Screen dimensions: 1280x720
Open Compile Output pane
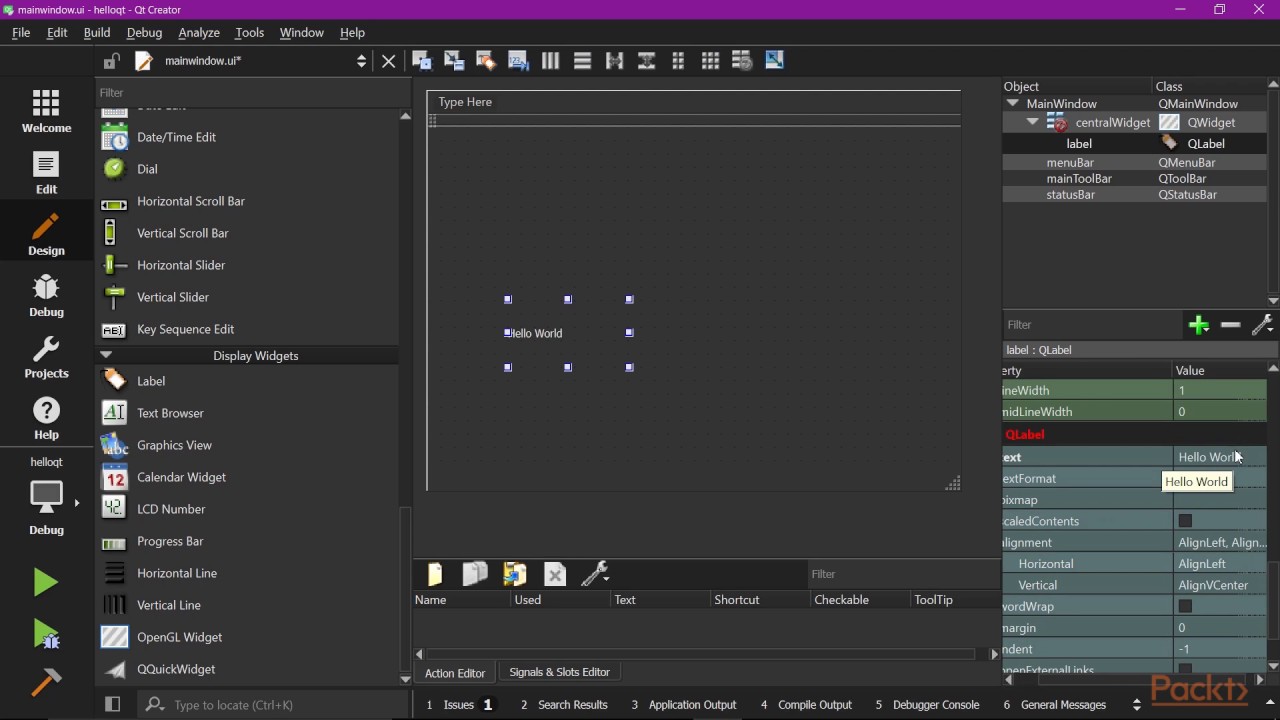(x=806, y=705)
